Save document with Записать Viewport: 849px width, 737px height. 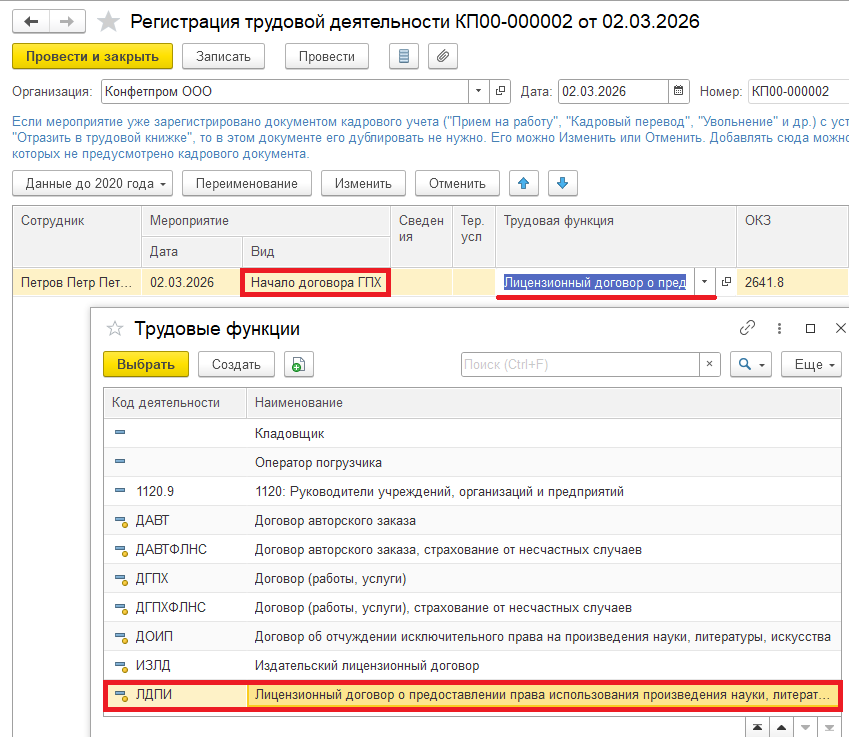223,56
